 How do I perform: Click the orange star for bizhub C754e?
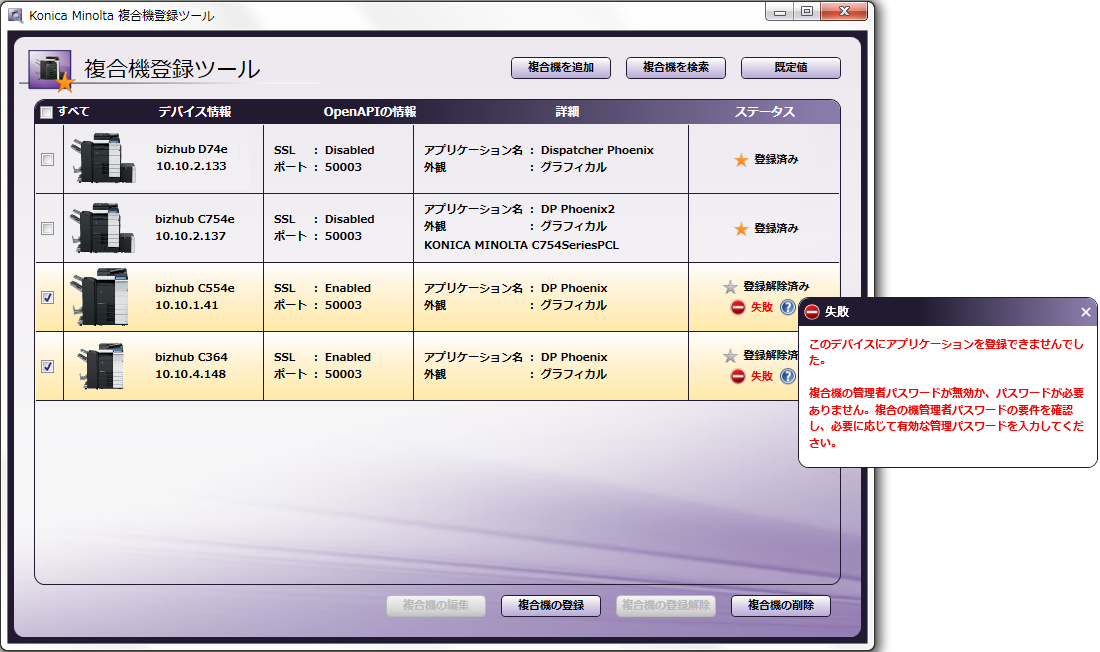tap(741, 229)
